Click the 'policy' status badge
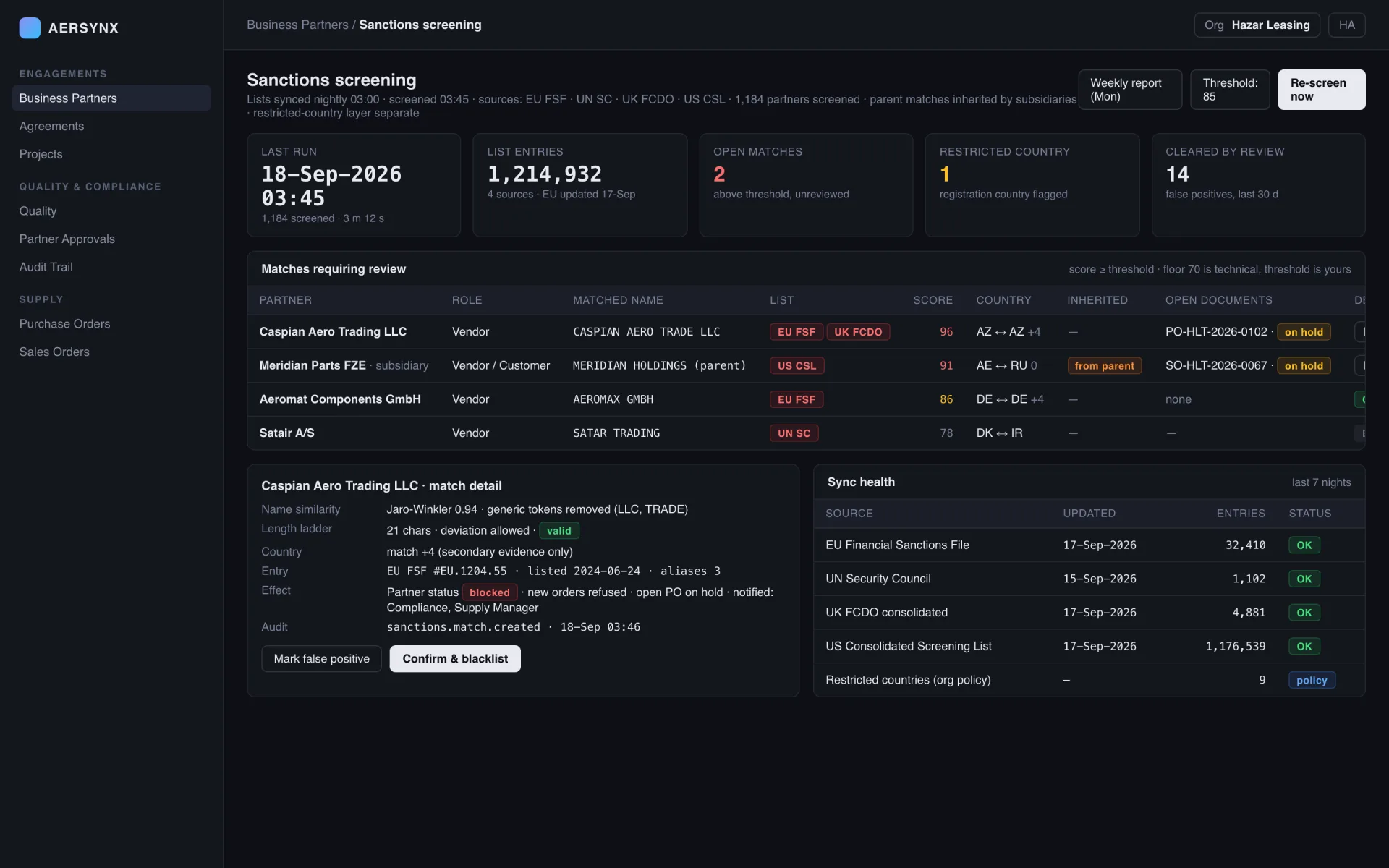The height and width of the screenshot is (868, 1389). (1312, 681)
